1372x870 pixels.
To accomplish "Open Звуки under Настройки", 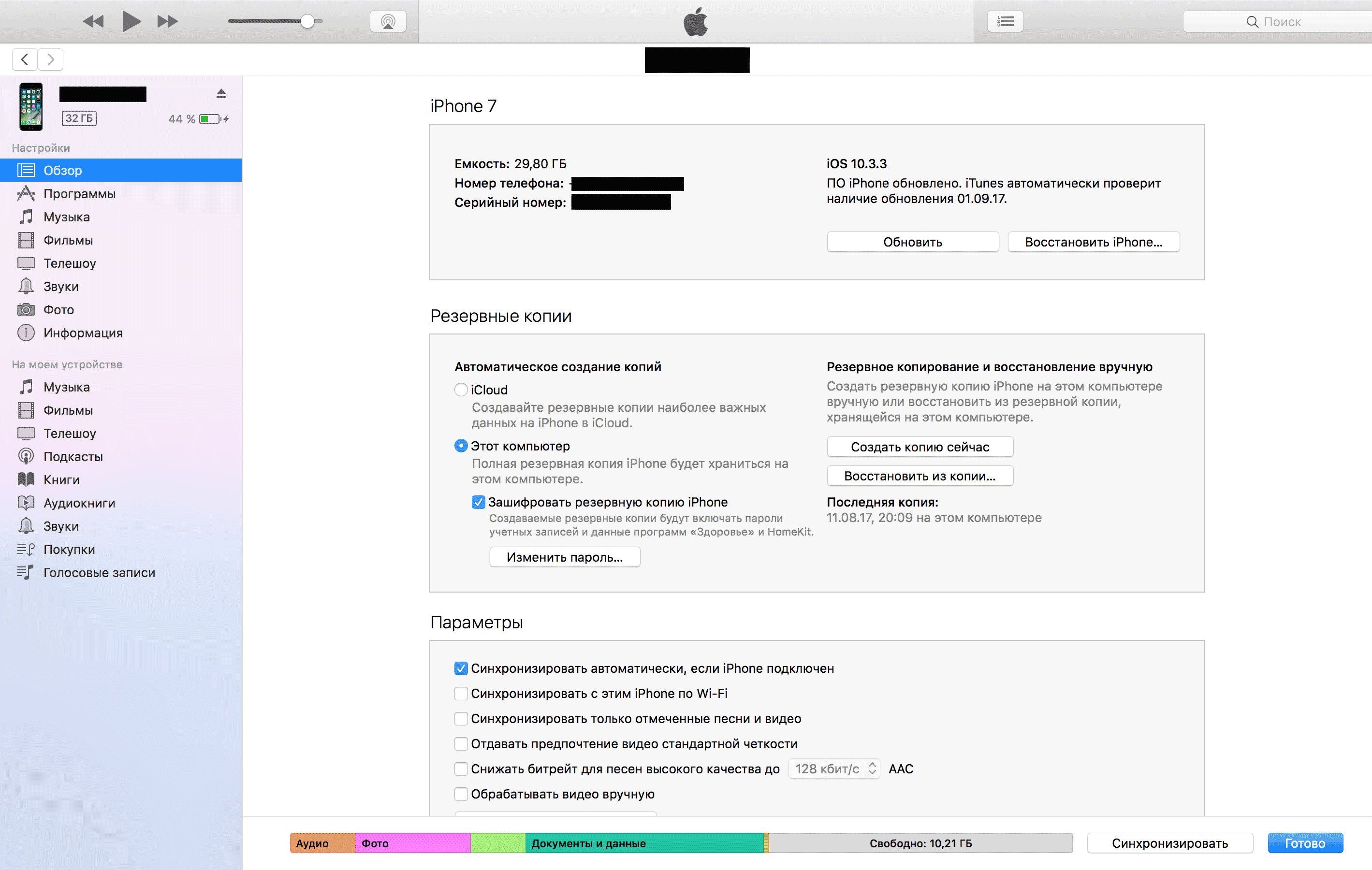I will tap(121, 287).
